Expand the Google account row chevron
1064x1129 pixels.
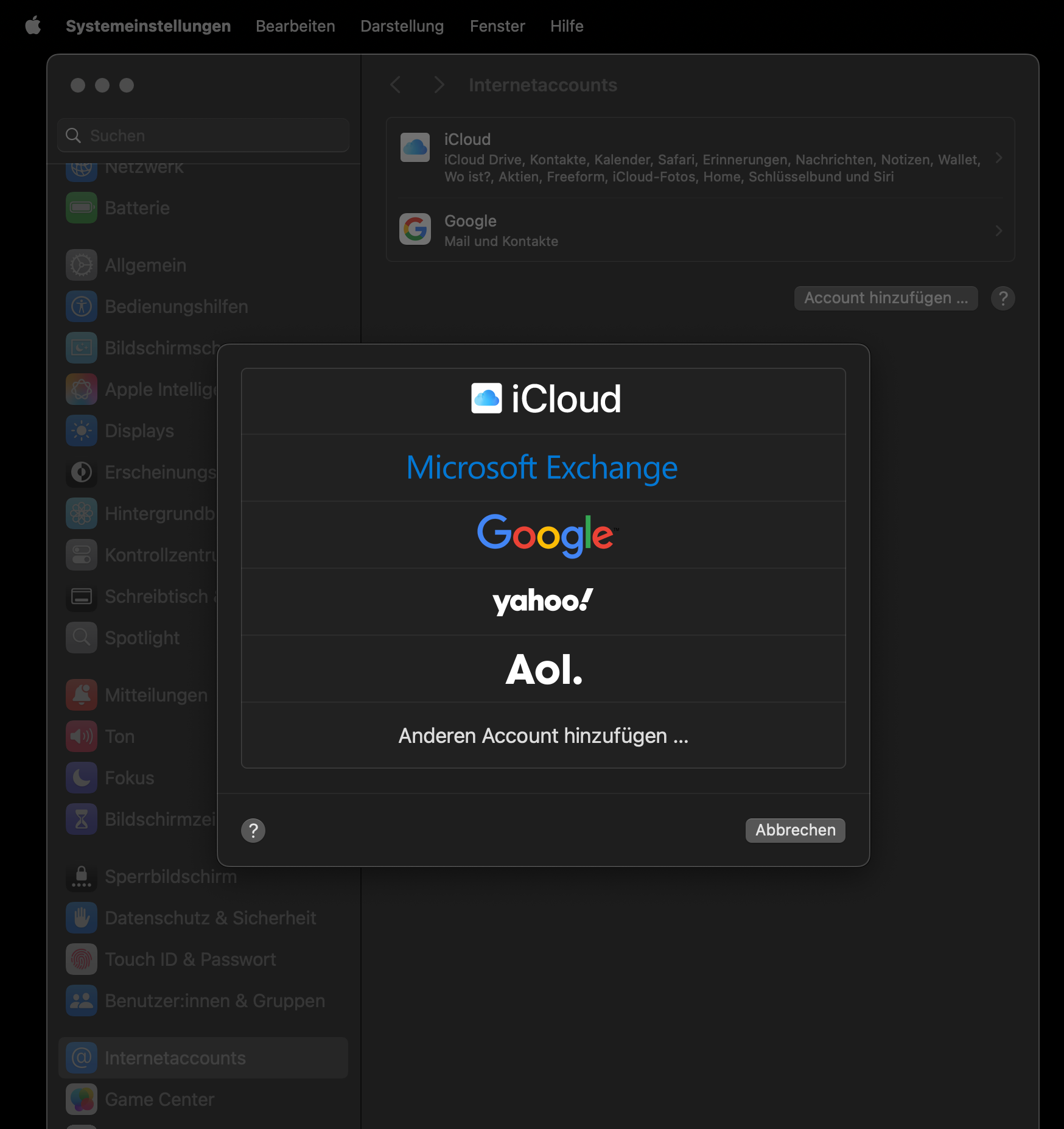click(x=998, y=230)
